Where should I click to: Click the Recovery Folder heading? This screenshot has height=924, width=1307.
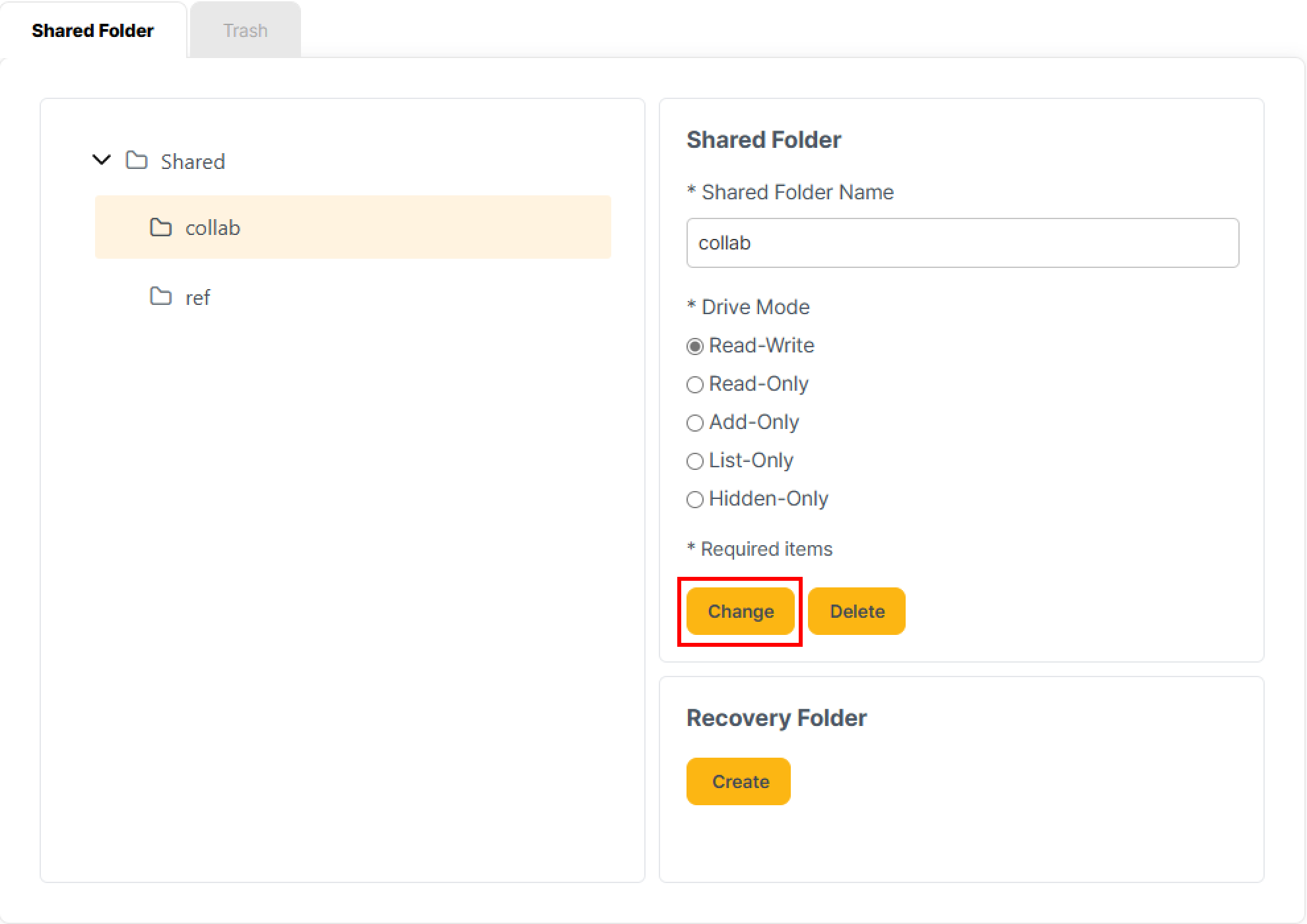(777, 717)
